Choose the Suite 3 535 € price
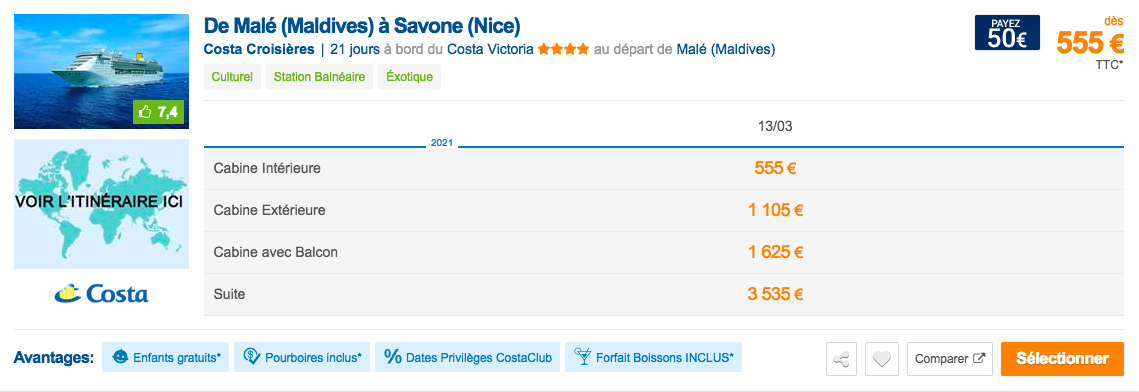The width and height of the screenshot is (1139, 392). [775, 295]
